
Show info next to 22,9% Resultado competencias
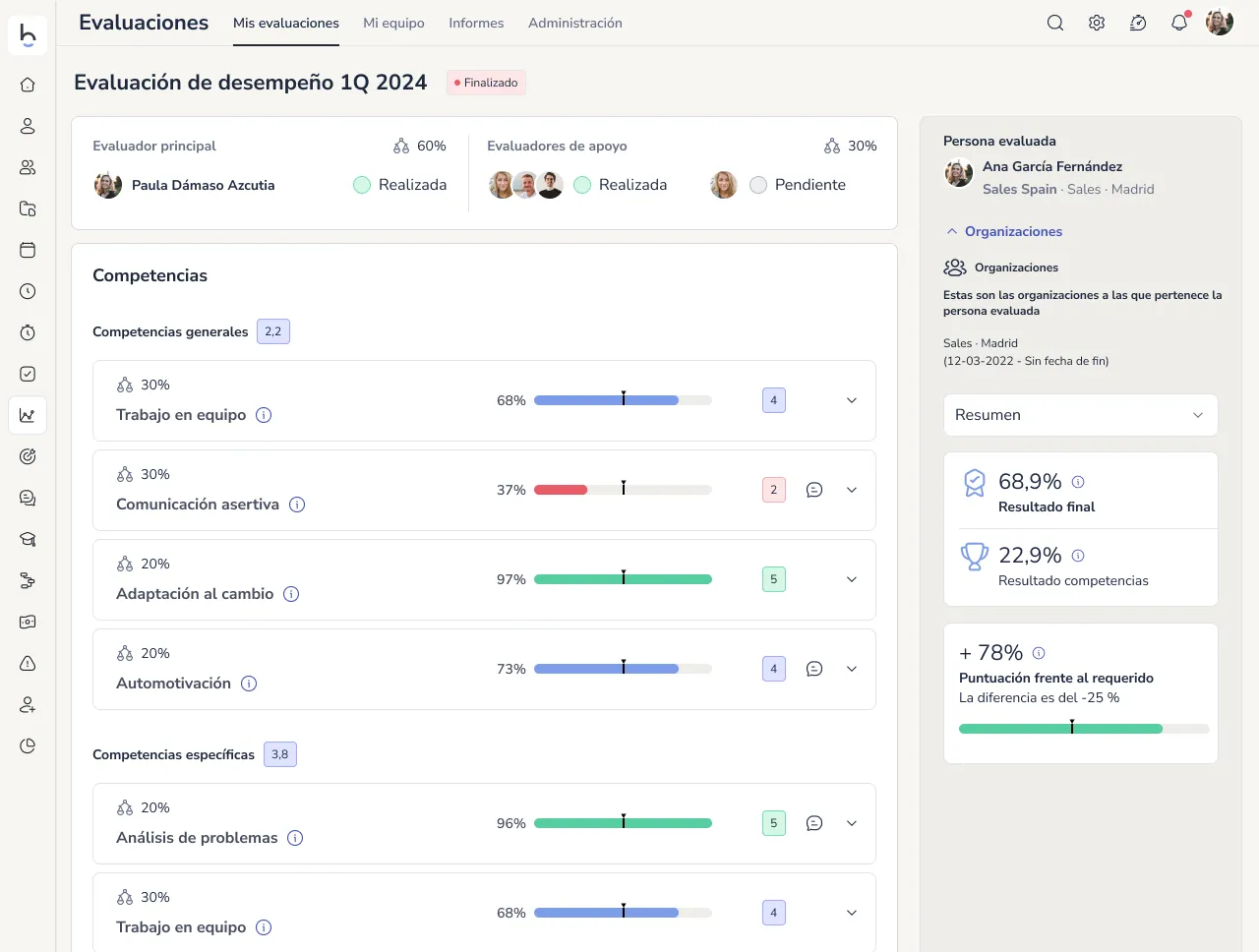coord(1078,556)
